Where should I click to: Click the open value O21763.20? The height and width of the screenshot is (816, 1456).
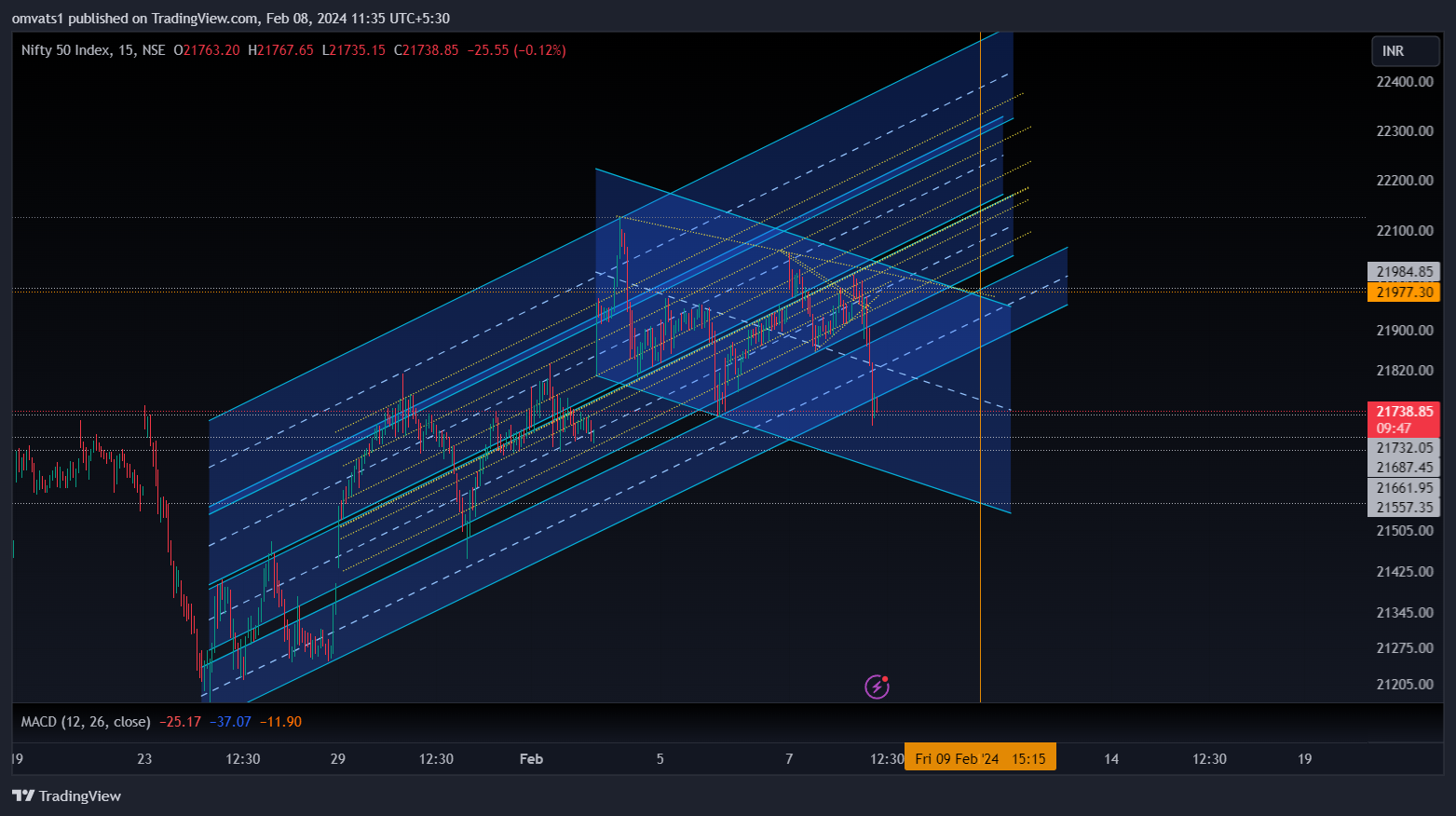click(x=206, y=50)
